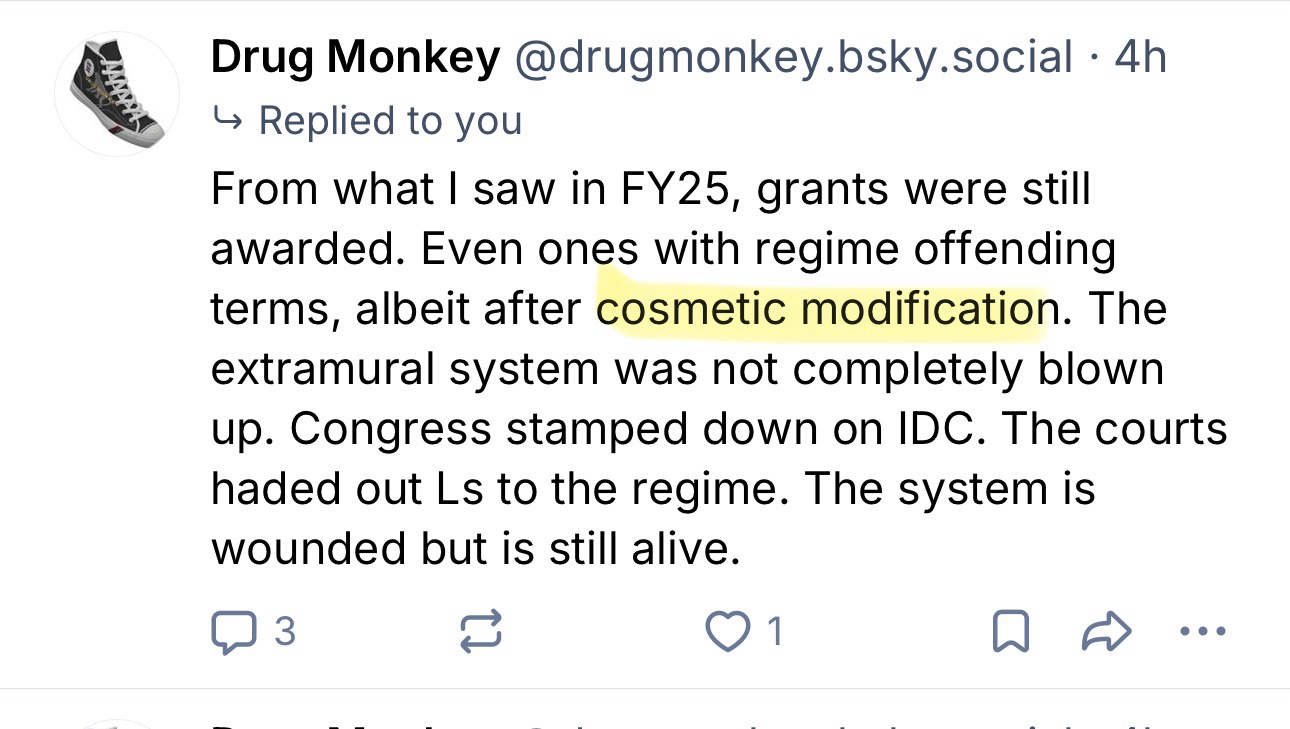
Task: Click the "wounded but is still alive" line
Action: (x=475, y=549)
